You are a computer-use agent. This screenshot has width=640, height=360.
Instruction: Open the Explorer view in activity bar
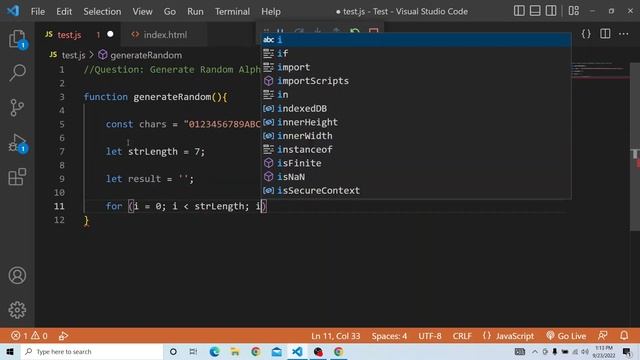[18, 40]
